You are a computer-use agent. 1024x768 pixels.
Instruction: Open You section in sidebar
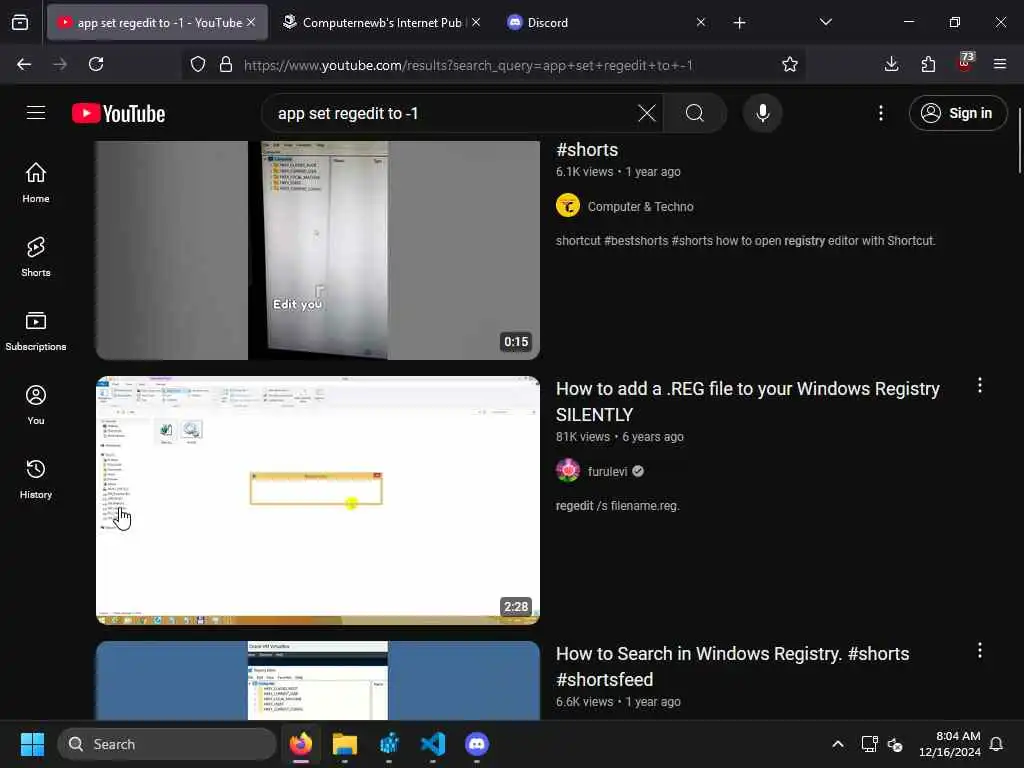(x=36, y=405)
